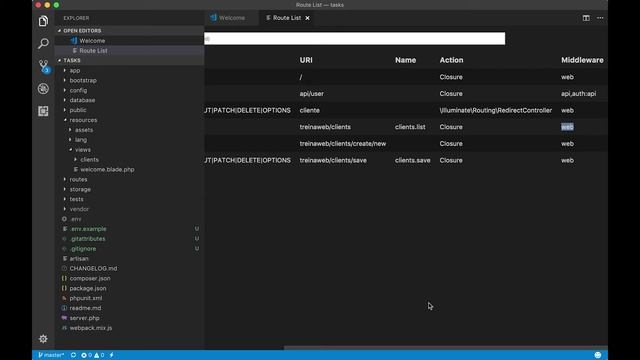Split the editor with split icon
Image resolution: width=640 pixels, height=360 pixels.
(586, 18)
